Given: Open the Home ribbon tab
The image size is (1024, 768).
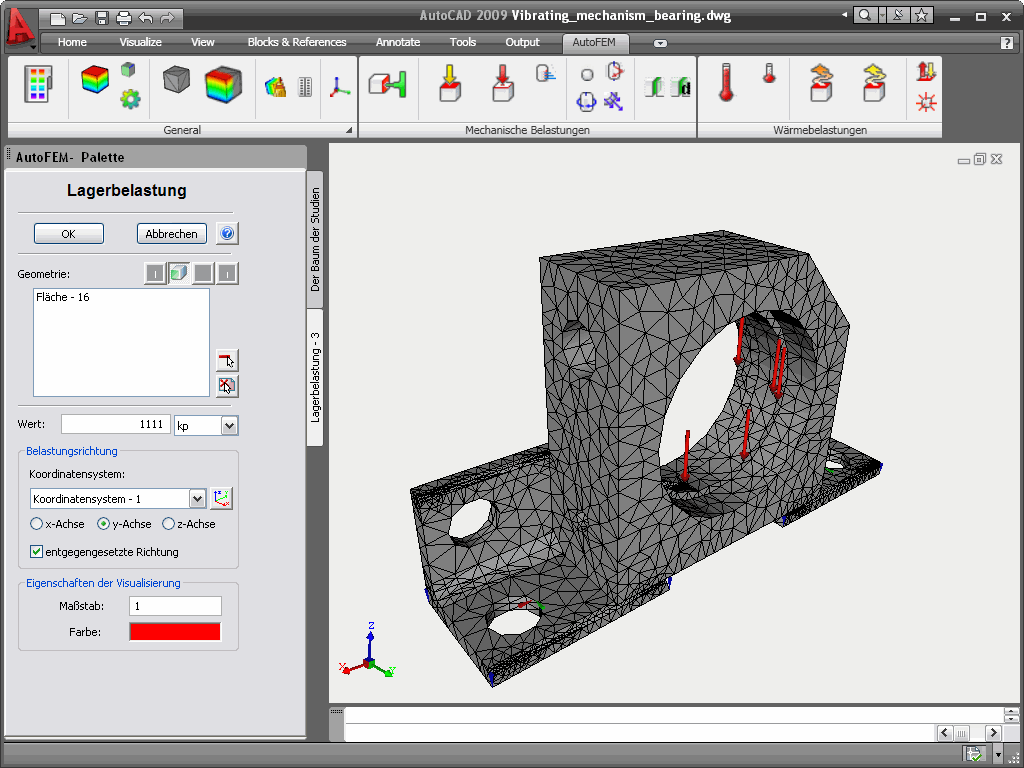Looking at the screenshot, I should [72, 42].
